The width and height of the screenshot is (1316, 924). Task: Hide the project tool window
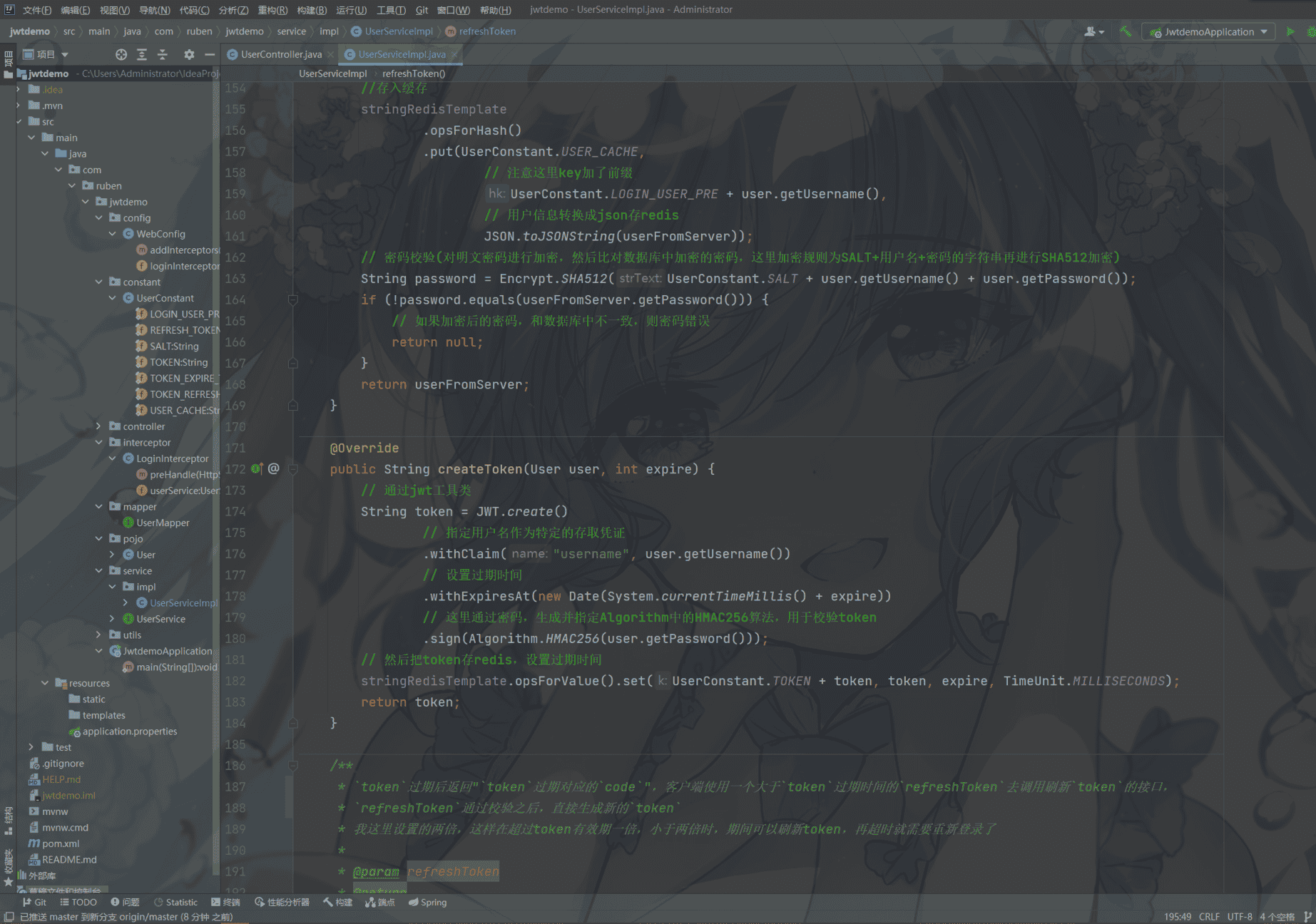tap(210, 54)
